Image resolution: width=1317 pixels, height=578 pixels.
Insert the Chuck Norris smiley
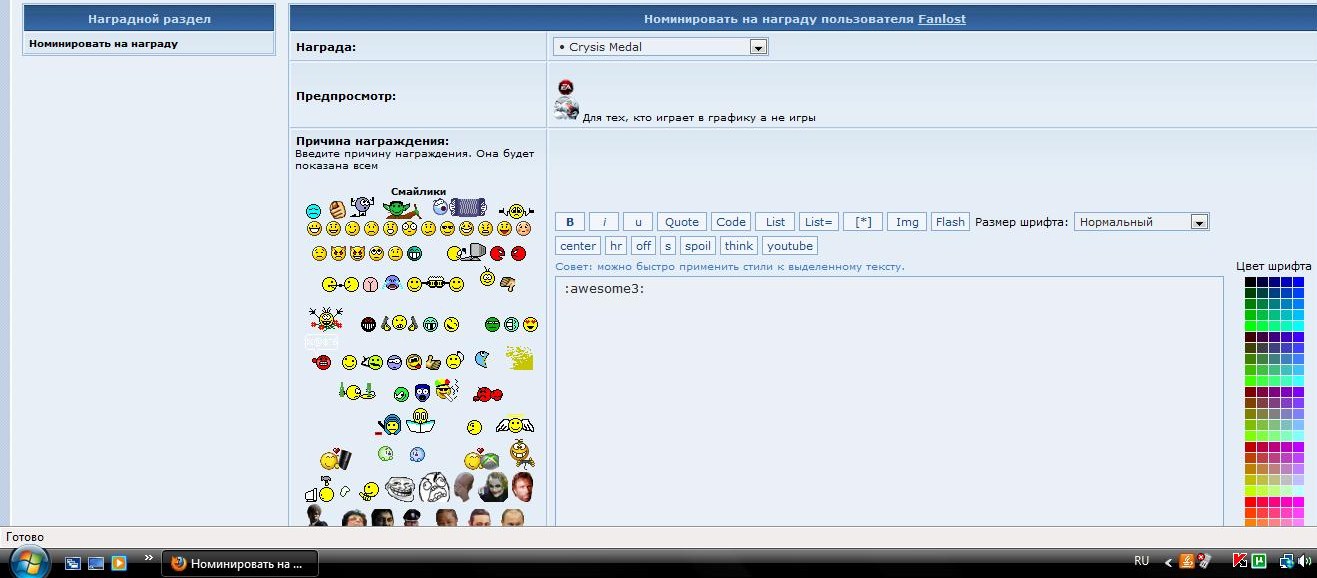point(522,486)
